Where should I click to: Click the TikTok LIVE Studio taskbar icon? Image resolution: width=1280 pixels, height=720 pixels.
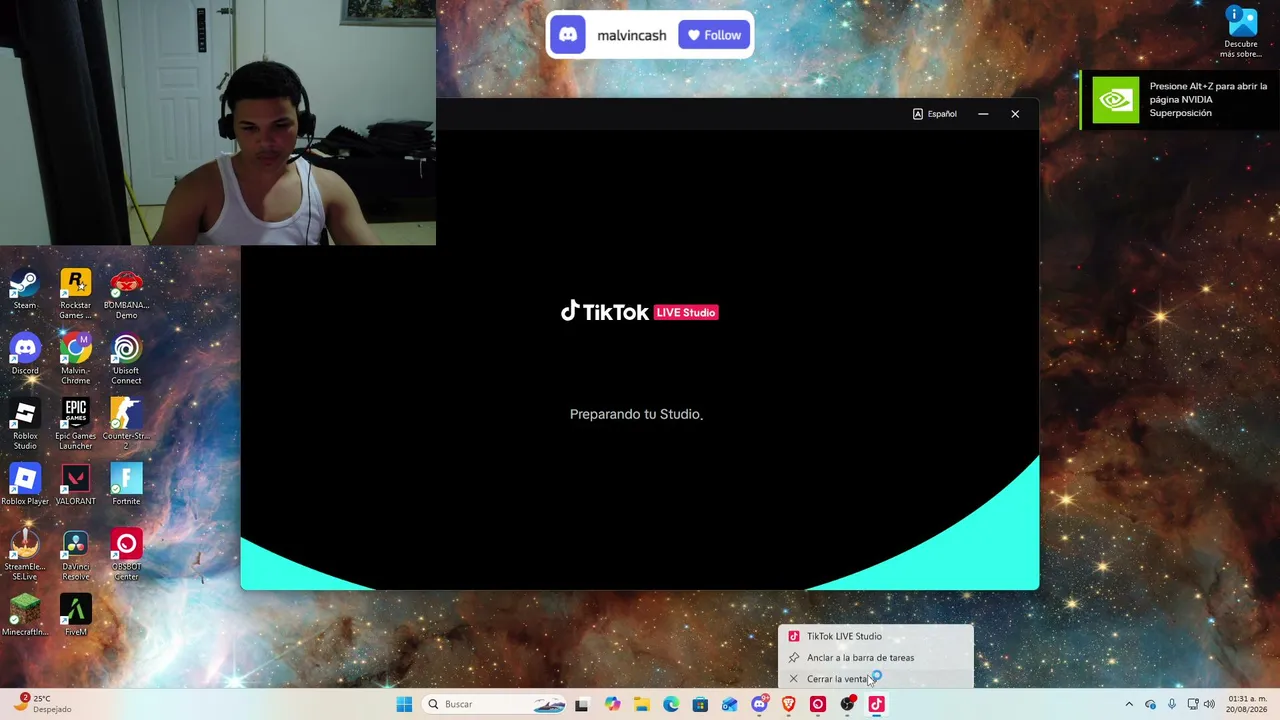click(876, 704)
